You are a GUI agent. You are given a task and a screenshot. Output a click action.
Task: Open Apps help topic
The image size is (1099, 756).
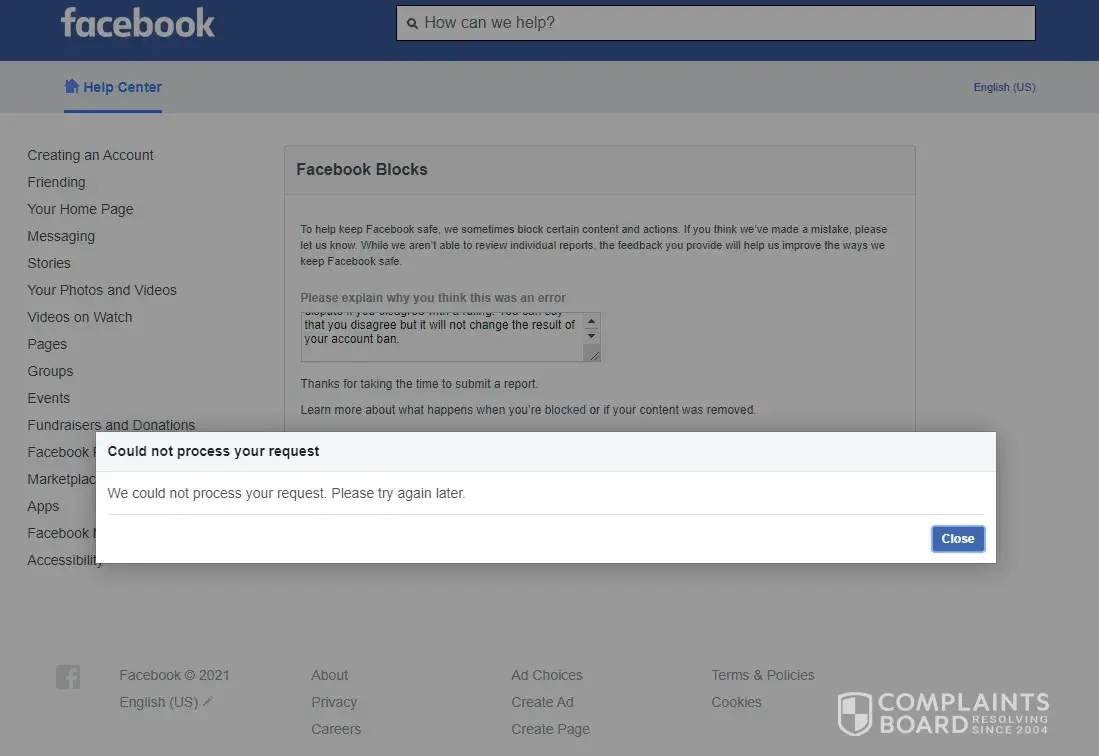click(43, 506)
